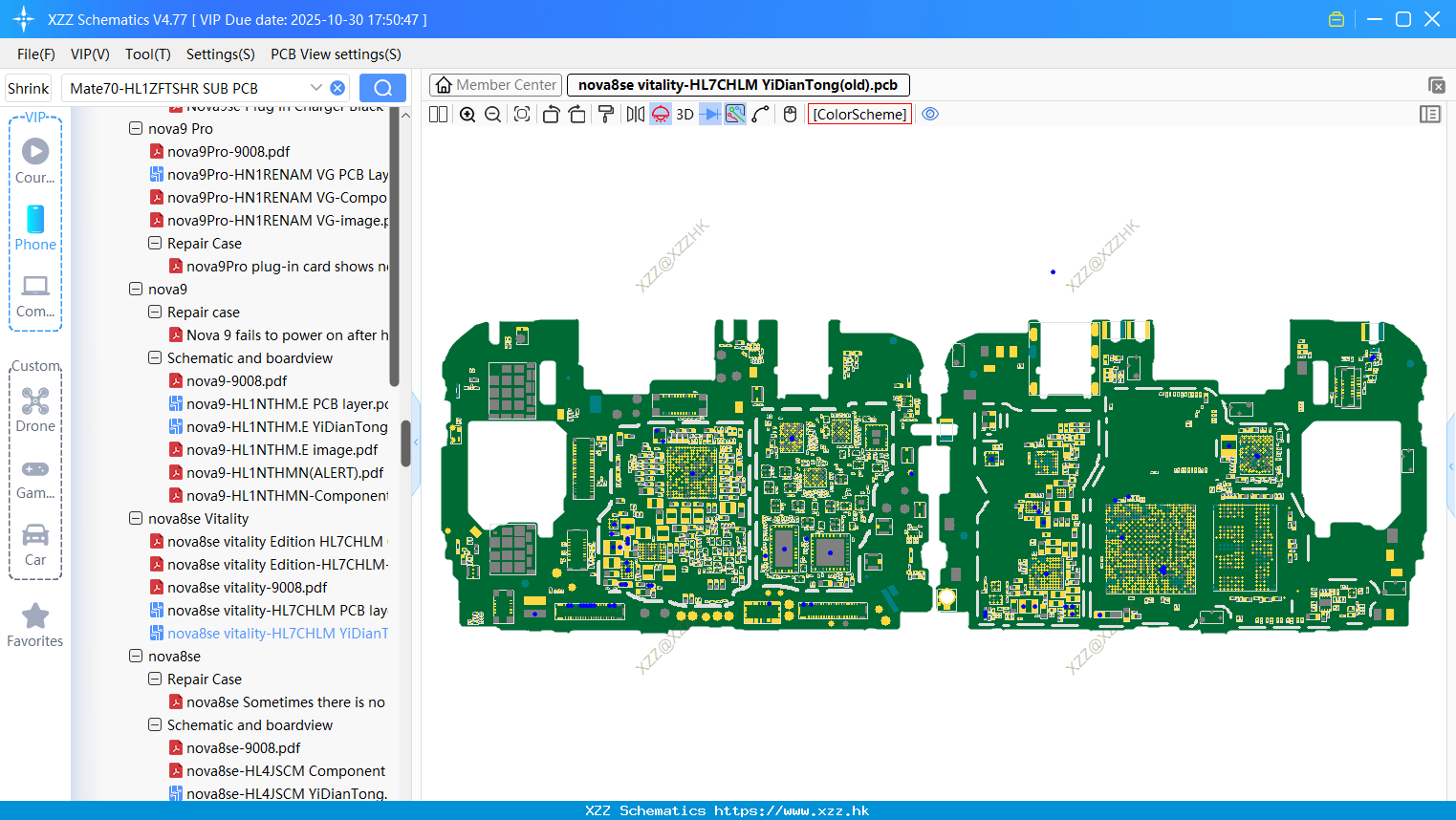Open the mouse settings icon

[x=790, y=115]
